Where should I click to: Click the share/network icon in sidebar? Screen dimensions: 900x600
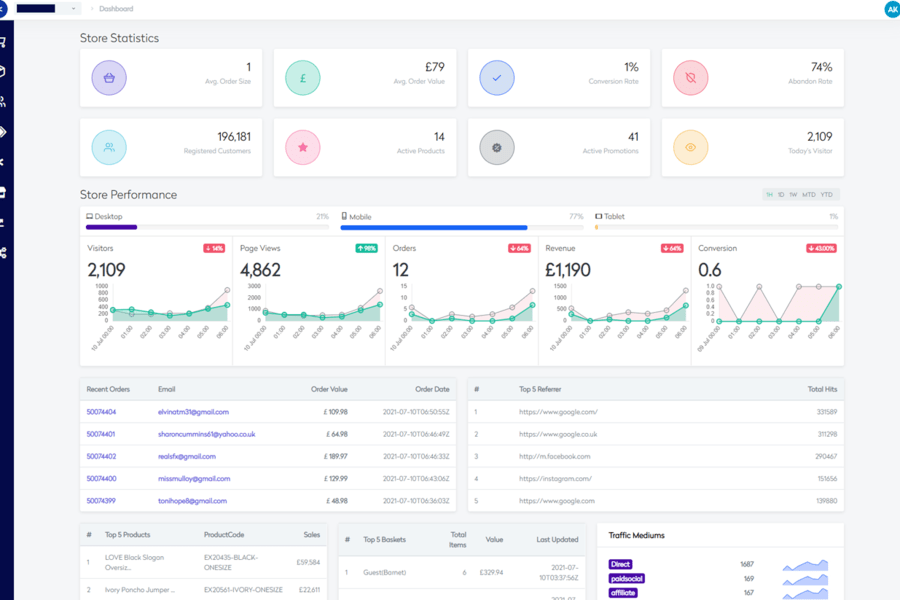(x=4, y=253)
